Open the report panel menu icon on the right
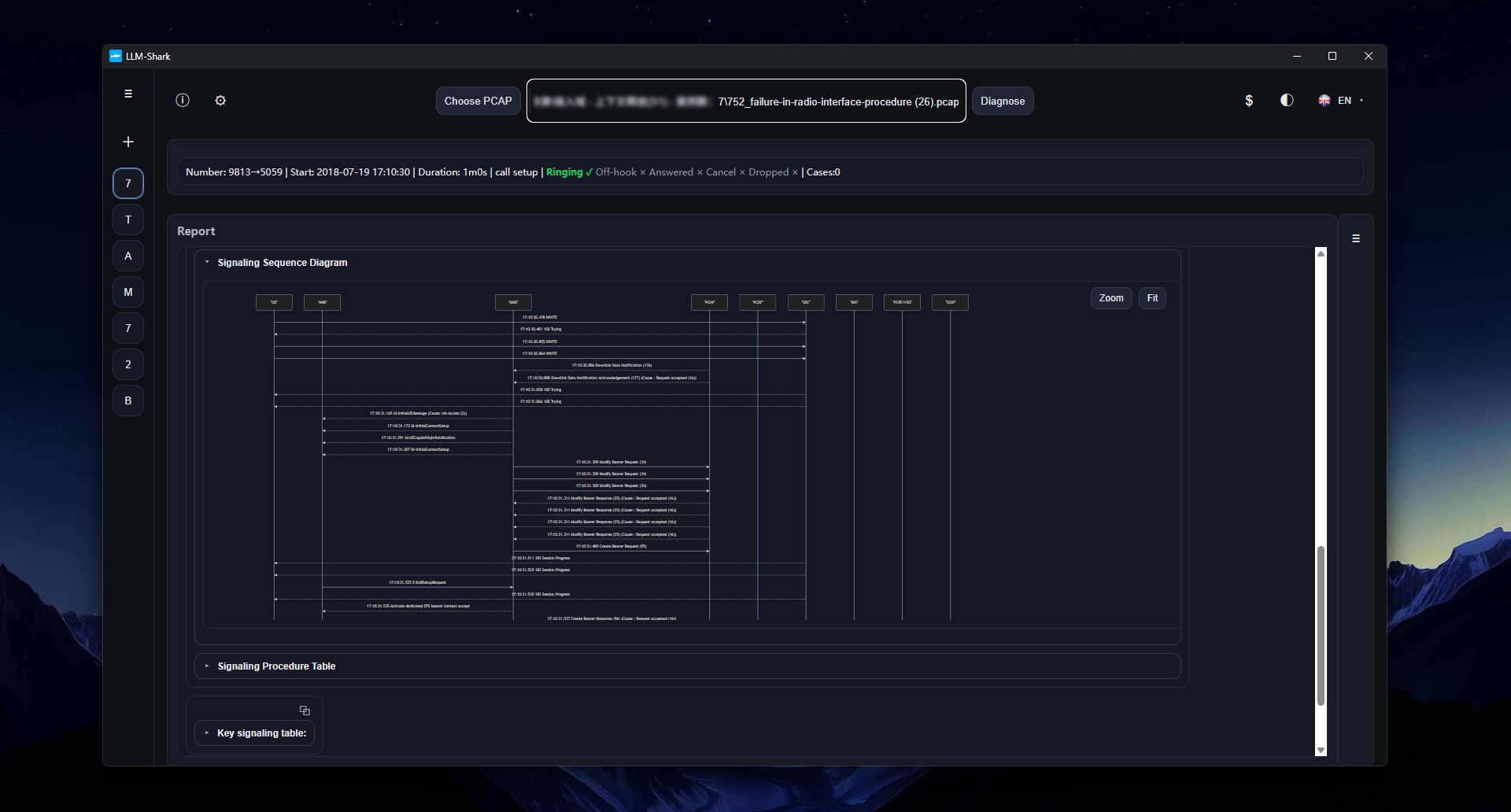 pos(1356,238)
